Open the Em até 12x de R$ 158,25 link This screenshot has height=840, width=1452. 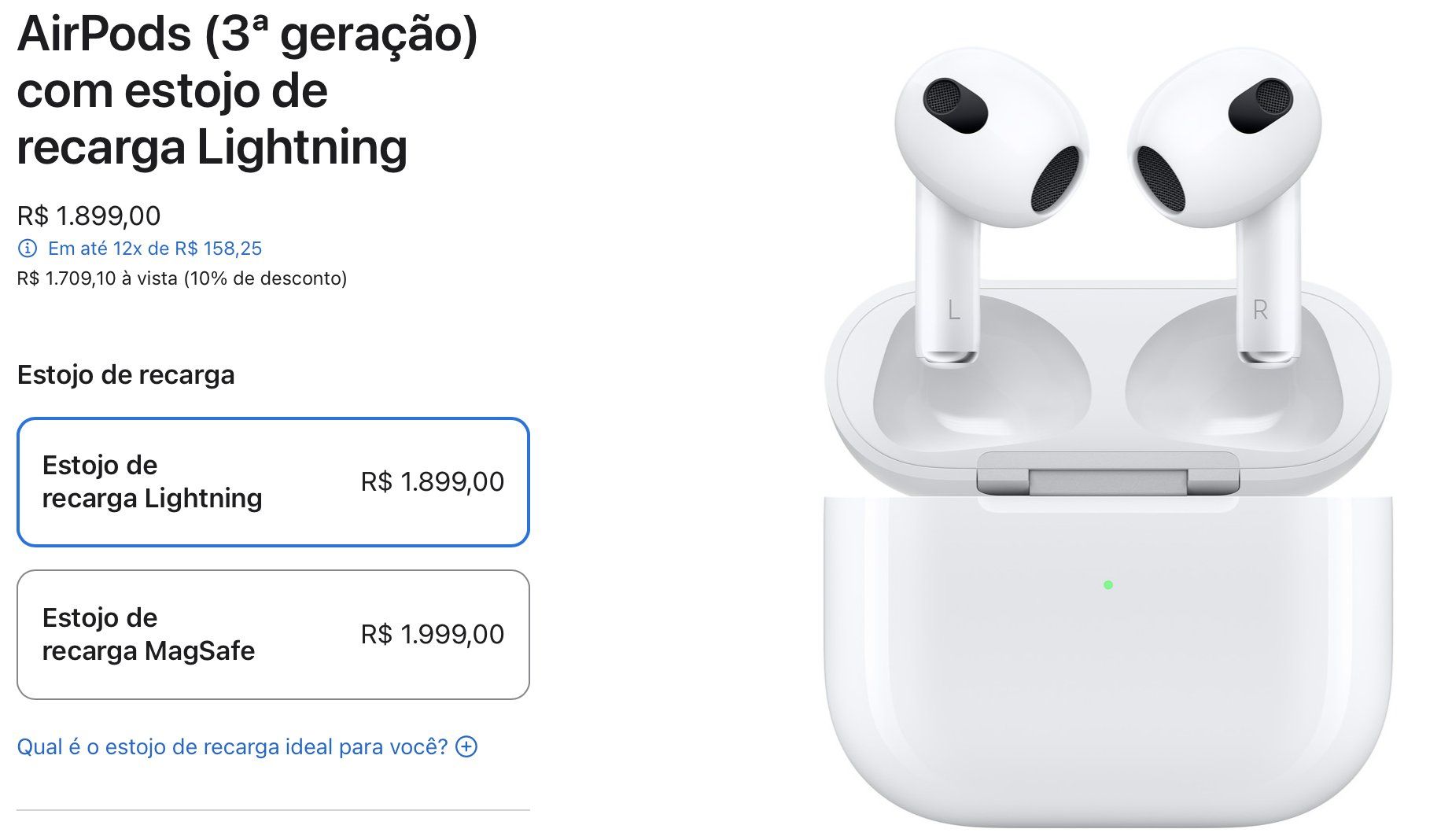point(155,249)
